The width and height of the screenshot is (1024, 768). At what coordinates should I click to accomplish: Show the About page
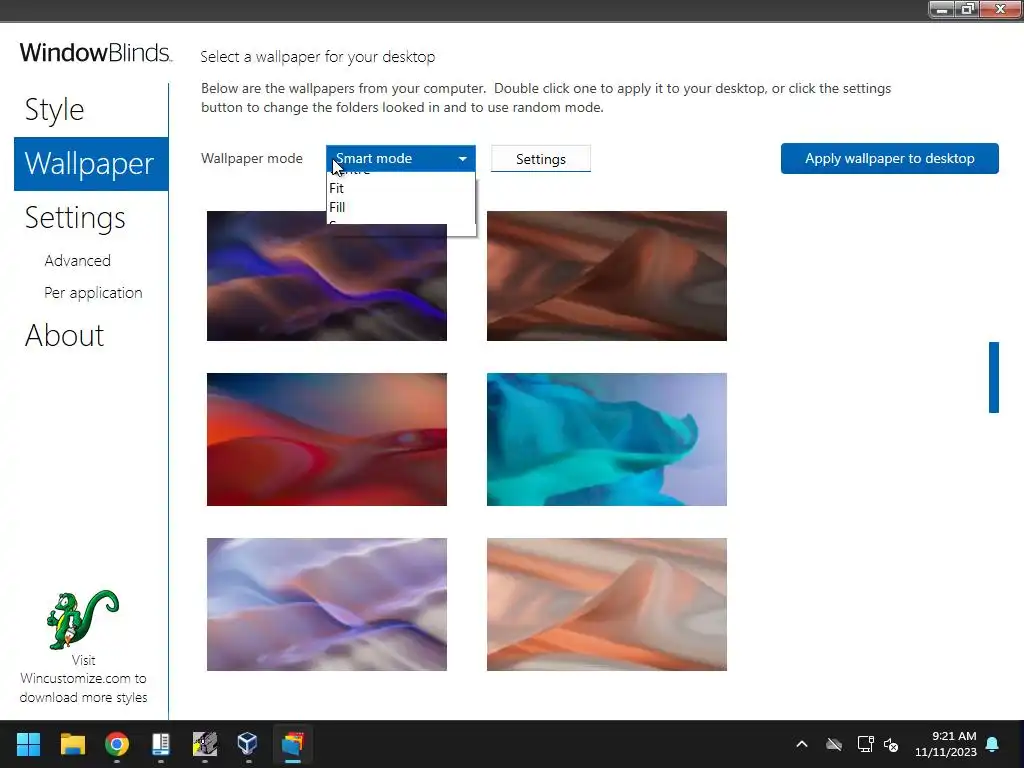point(64,336)
